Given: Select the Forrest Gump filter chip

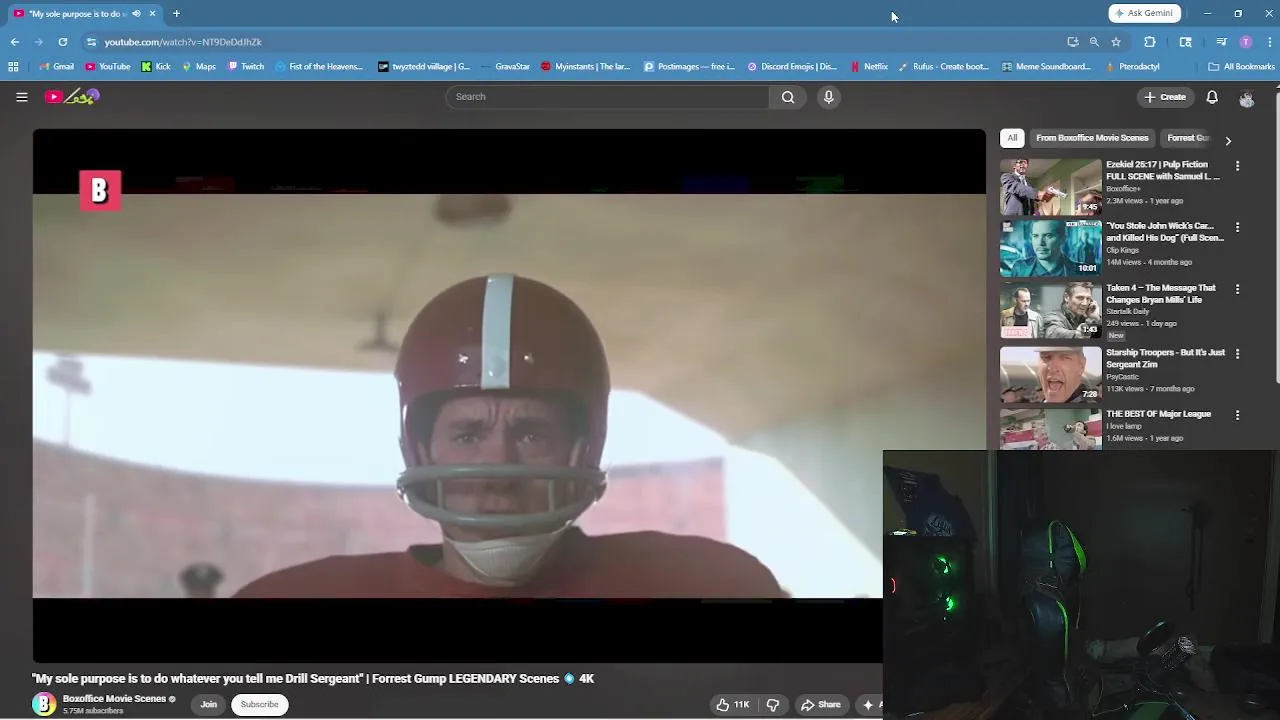Looking at the screenshot, I should point(1188,138).
